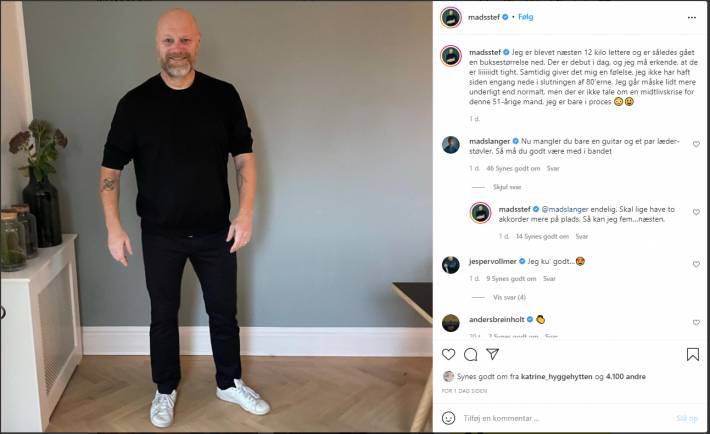Collapse replies with Skjul svar
The image size is (710, 434).
(x=507, y=187)
